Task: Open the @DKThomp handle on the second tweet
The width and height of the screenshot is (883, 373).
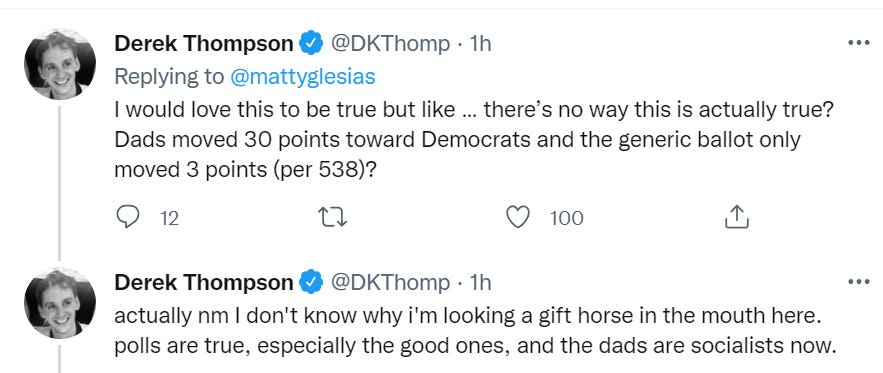Action: pos(390,283)
